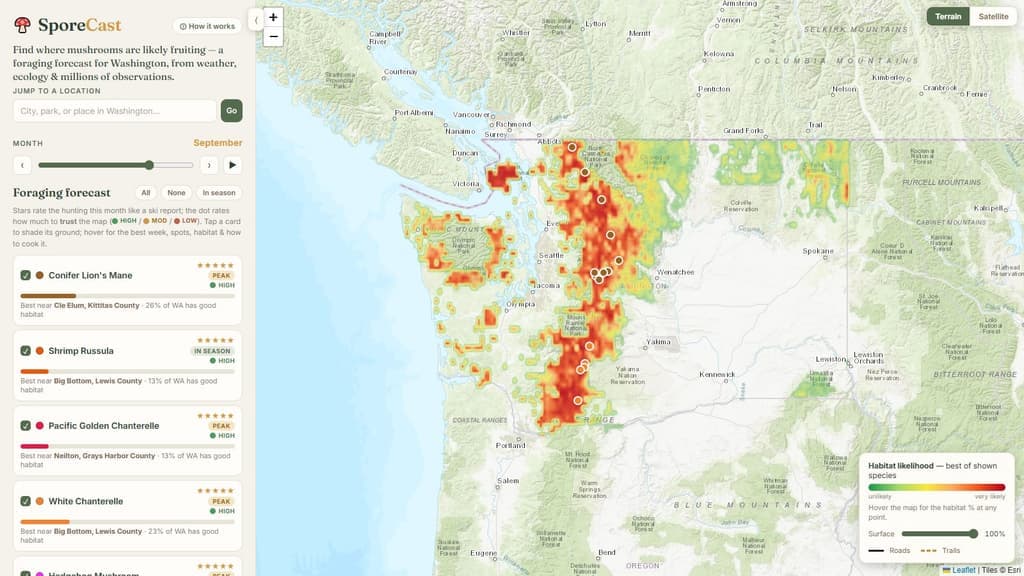Click the Seattle label on the map
This screenshot has width=1024, height=576.
[x=551, y=255]
